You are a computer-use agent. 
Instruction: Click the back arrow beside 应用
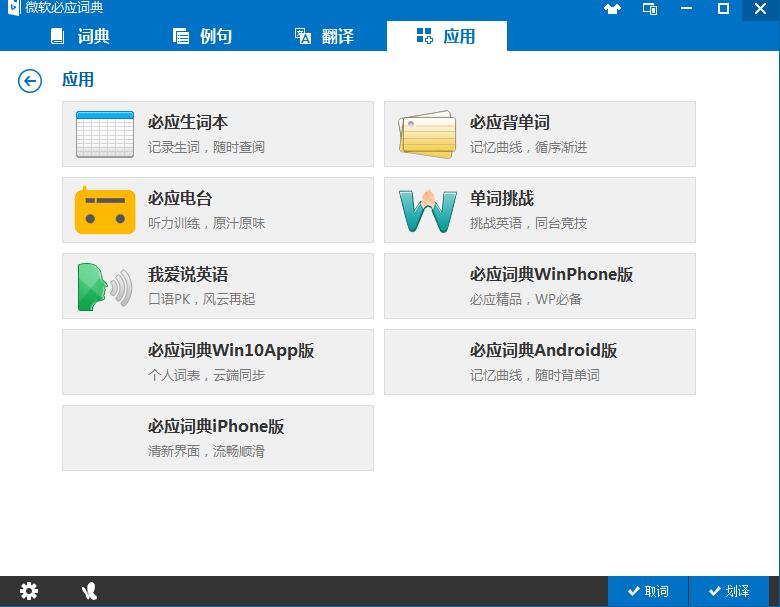[x=30, y=81]
